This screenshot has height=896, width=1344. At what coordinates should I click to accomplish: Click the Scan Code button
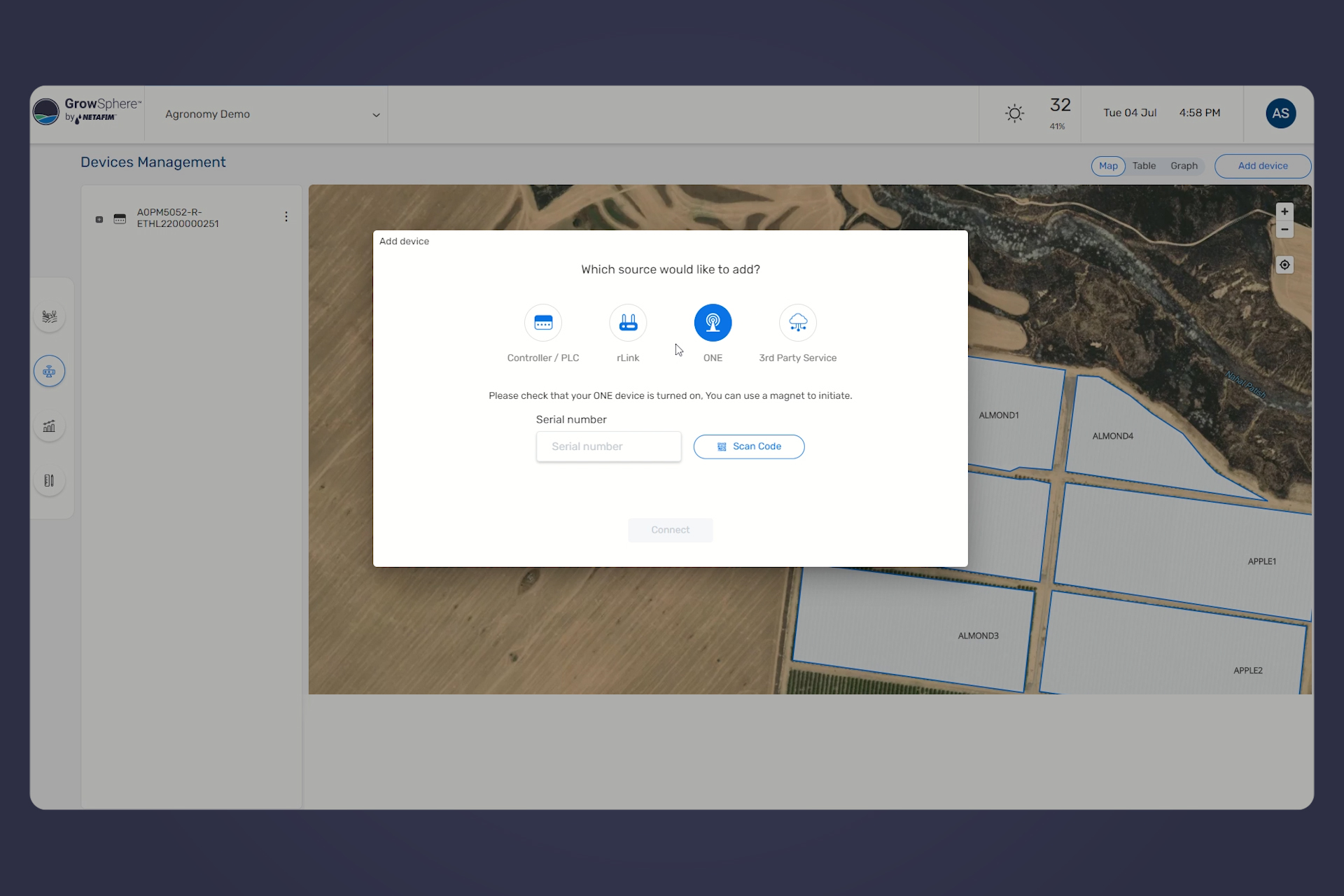[x=748, y=447]
